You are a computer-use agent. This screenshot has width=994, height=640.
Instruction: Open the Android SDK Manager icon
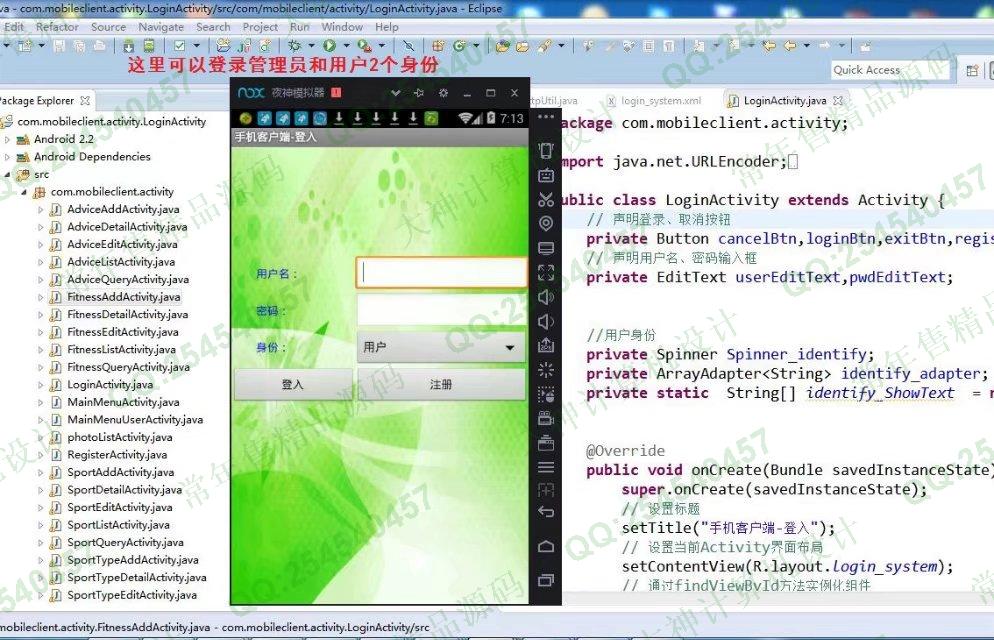[x=129, y=46]
